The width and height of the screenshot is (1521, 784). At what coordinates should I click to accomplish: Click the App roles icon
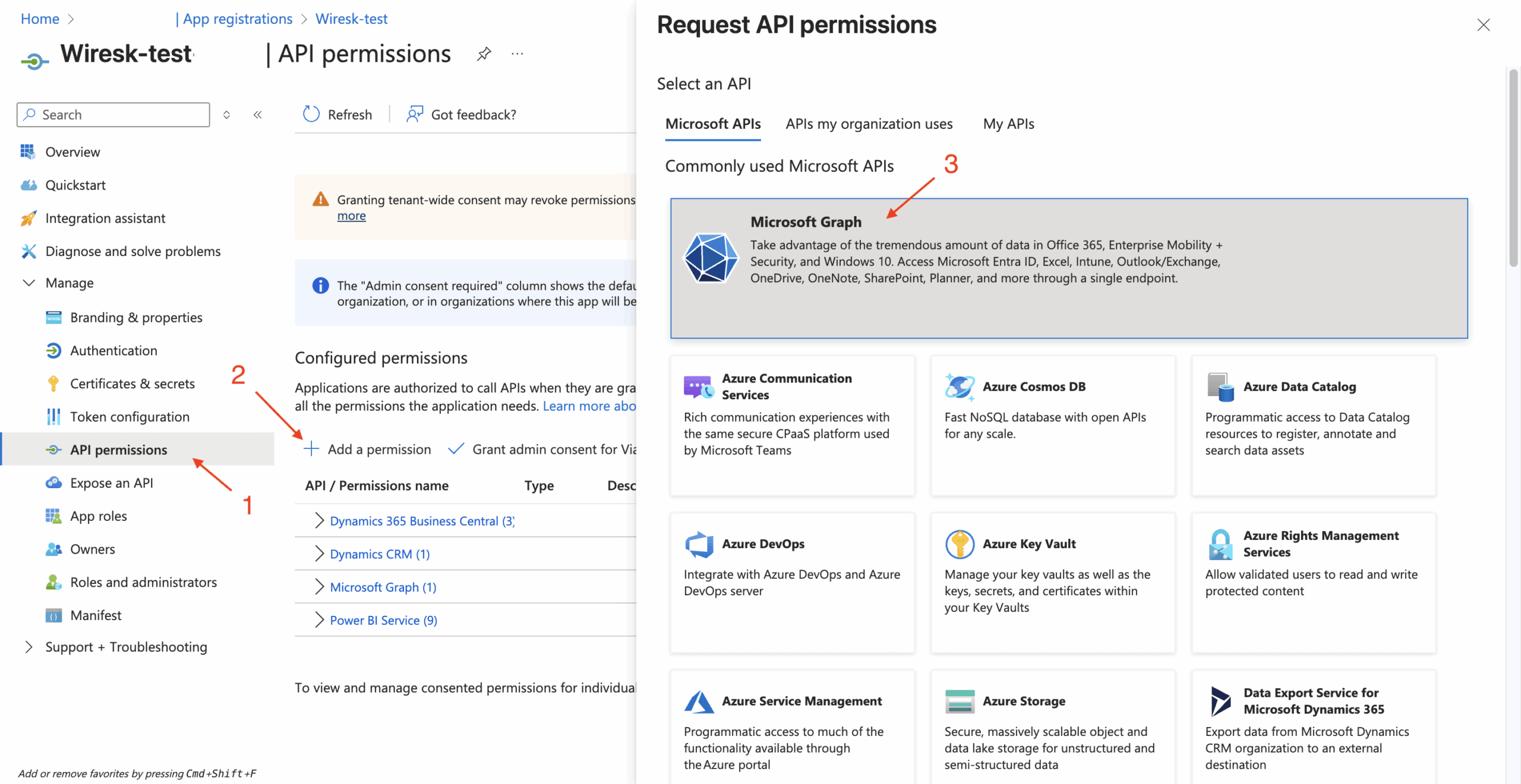coord(53,516)
